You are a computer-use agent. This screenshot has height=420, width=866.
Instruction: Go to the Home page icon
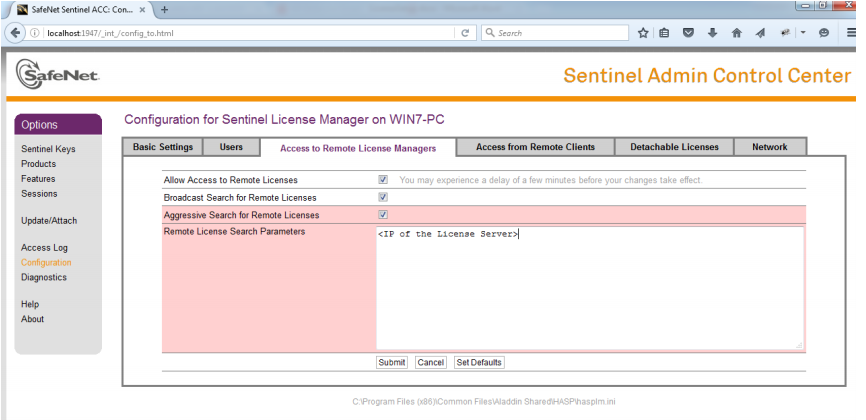(736, 33)
